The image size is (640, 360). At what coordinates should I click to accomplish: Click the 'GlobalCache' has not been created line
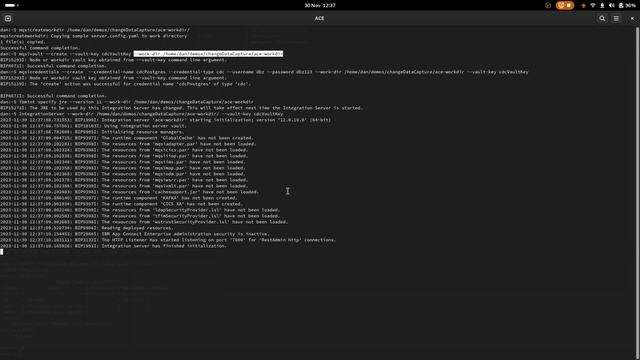[x=127, y=138]
